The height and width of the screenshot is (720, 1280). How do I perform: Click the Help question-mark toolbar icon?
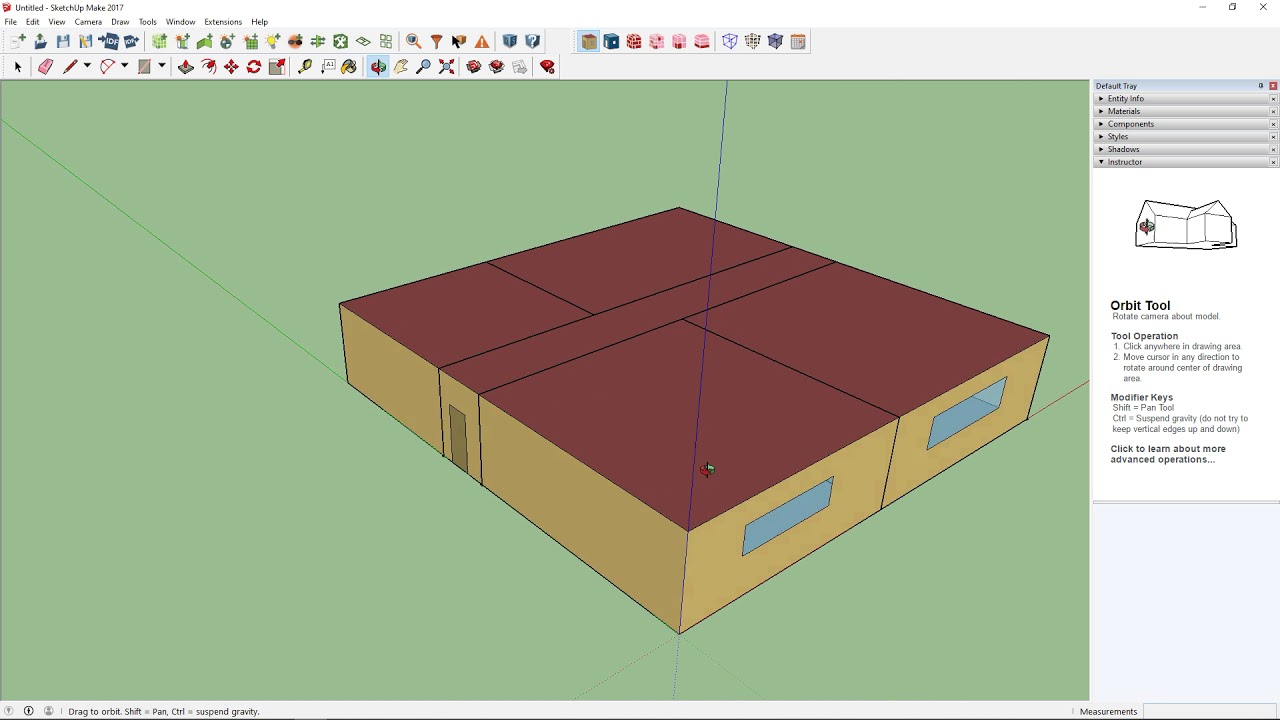point(533,41)
